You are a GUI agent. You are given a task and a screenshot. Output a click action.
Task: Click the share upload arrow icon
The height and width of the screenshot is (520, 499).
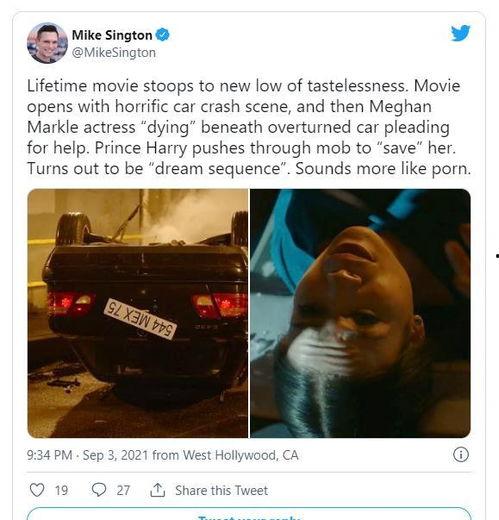pos(157,490)
